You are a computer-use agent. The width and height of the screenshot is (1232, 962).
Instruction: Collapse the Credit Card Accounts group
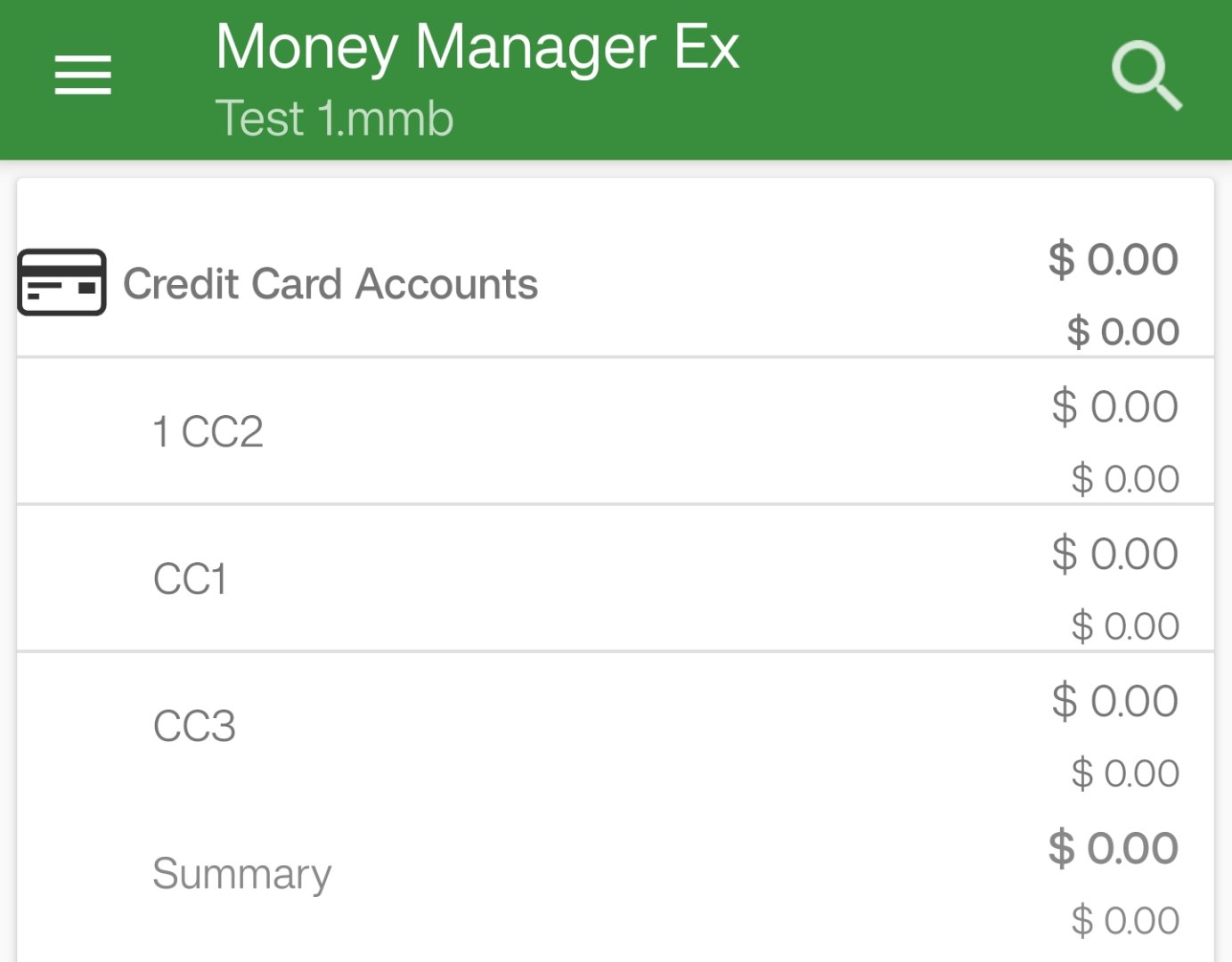330,284
